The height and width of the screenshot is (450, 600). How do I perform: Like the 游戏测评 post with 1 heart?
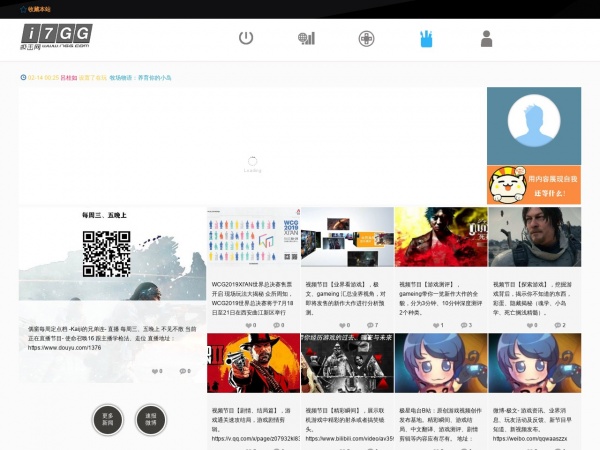436,325
